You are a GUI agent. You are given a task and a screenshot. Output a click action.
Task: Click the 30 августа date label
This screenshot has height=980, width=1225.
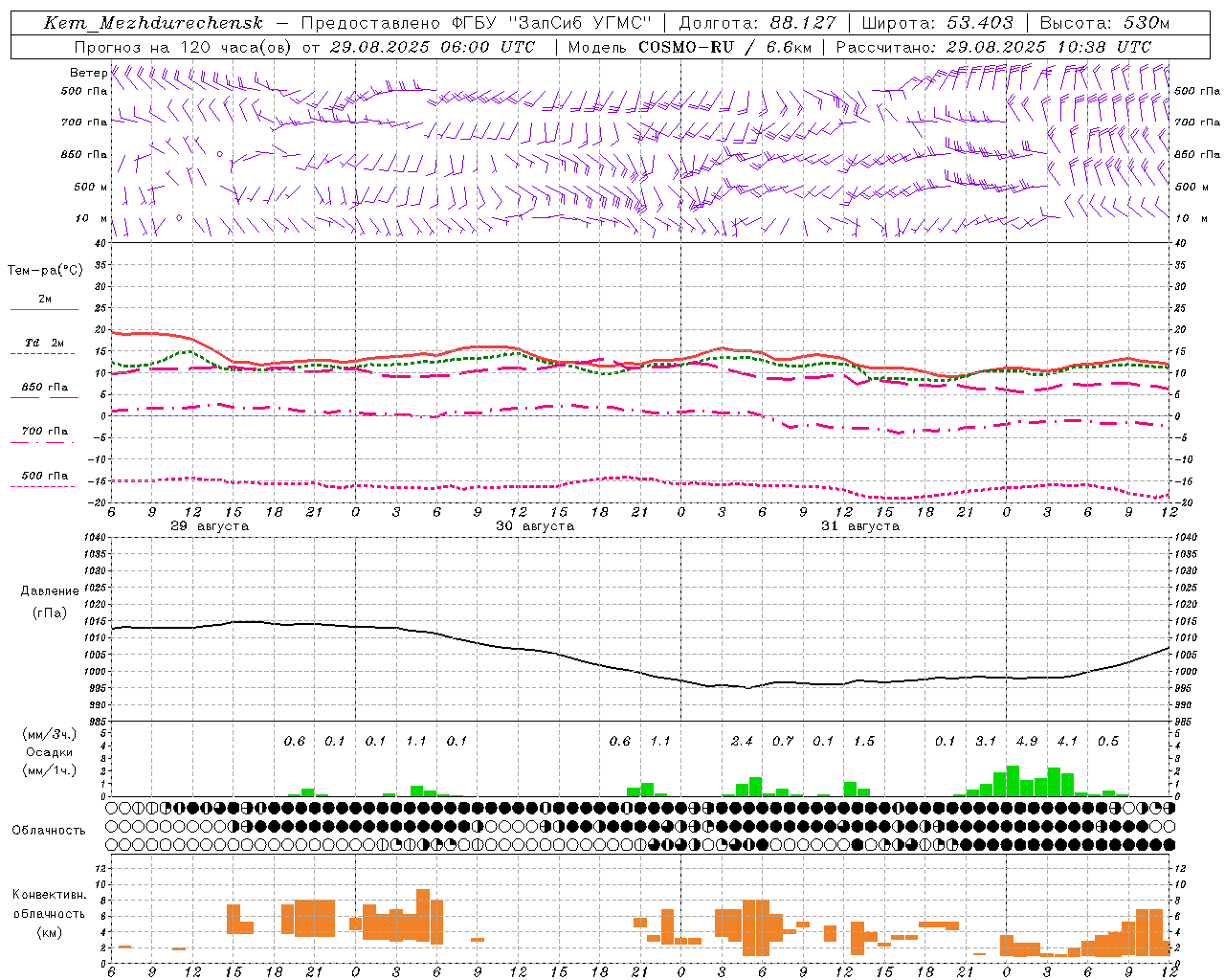(x=535, y=526)
